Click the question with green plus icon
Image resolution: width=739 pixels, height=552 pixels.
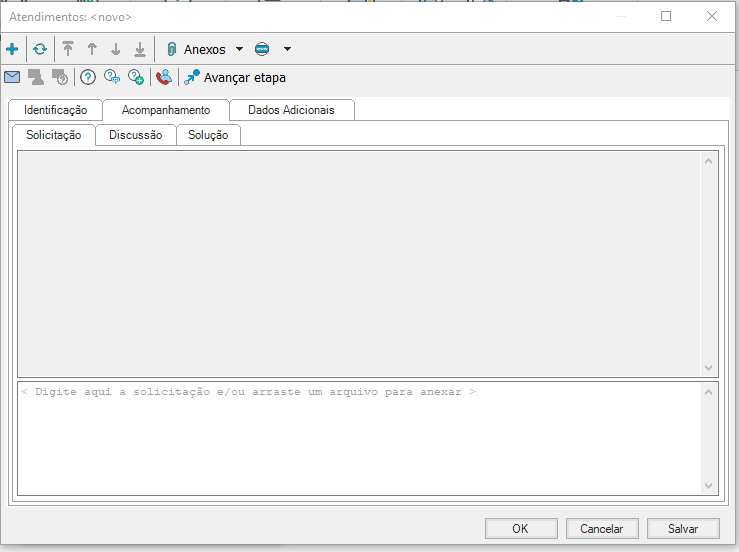pos(136,77)
